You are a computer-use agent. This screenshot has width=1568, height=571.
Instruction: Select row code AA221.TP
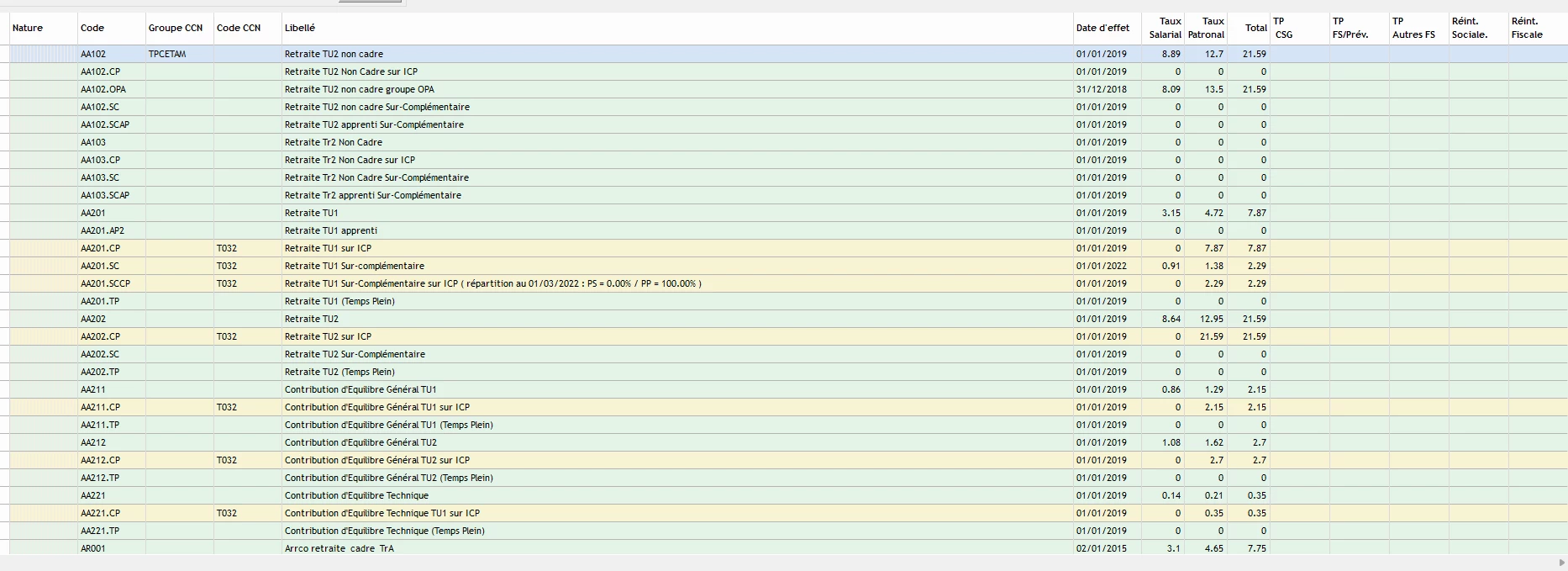point(100,531)
